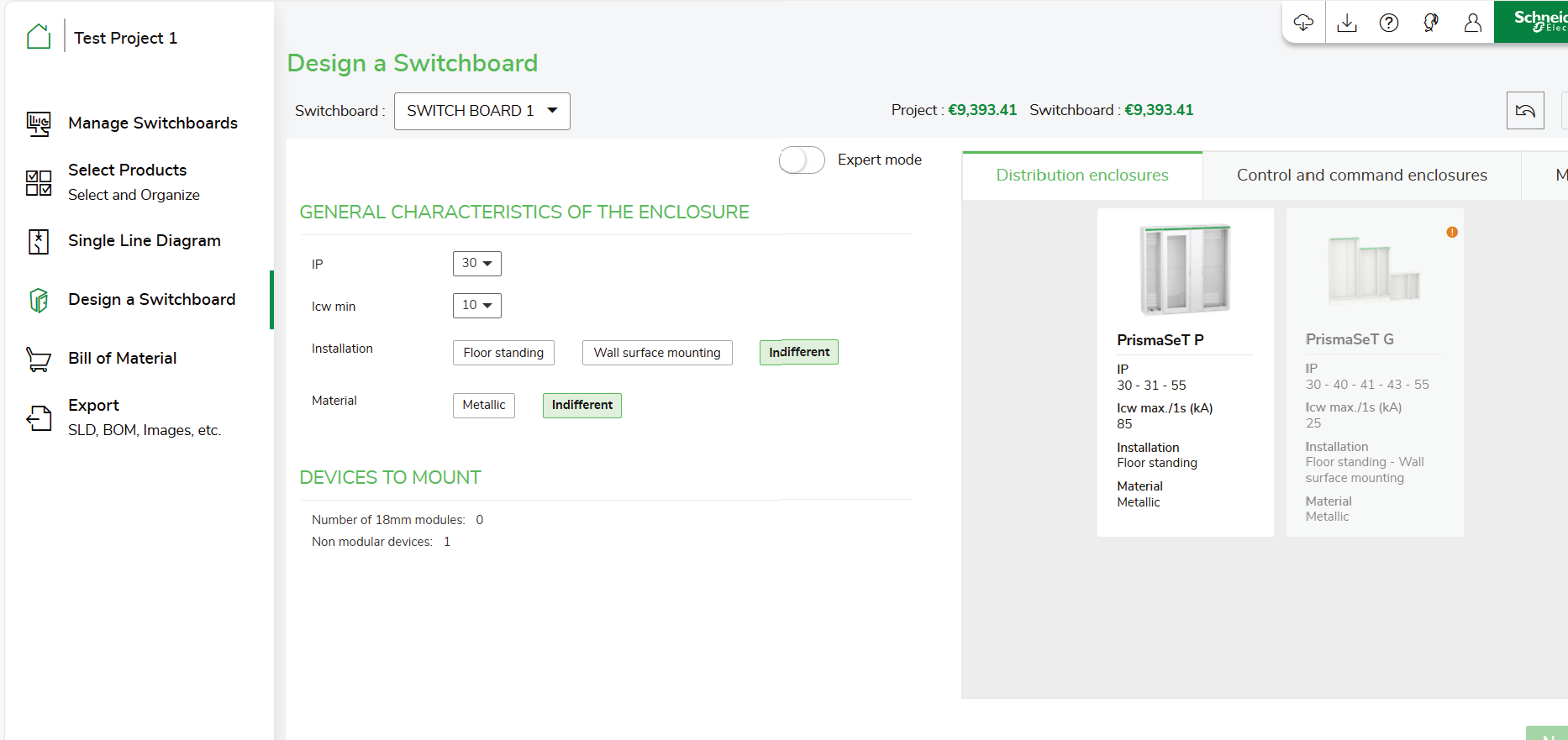Click SLD, BOM, Images, etc. subtitle
The width and height of the screenshot is (1568, 740).
(145, 430)
